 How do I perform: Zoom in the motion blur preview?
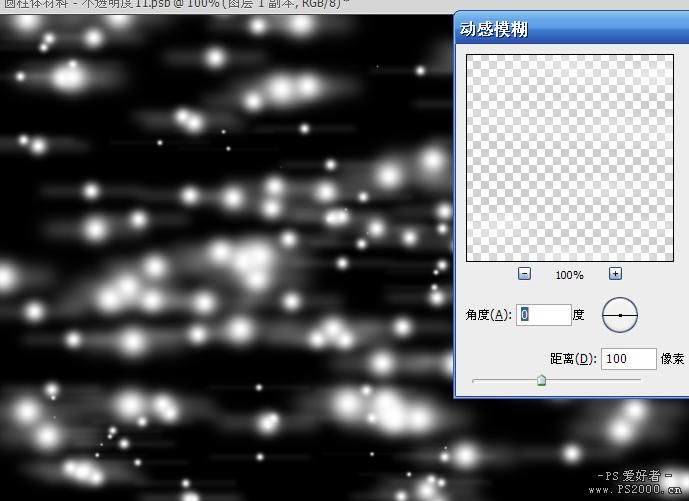point(615,274)
